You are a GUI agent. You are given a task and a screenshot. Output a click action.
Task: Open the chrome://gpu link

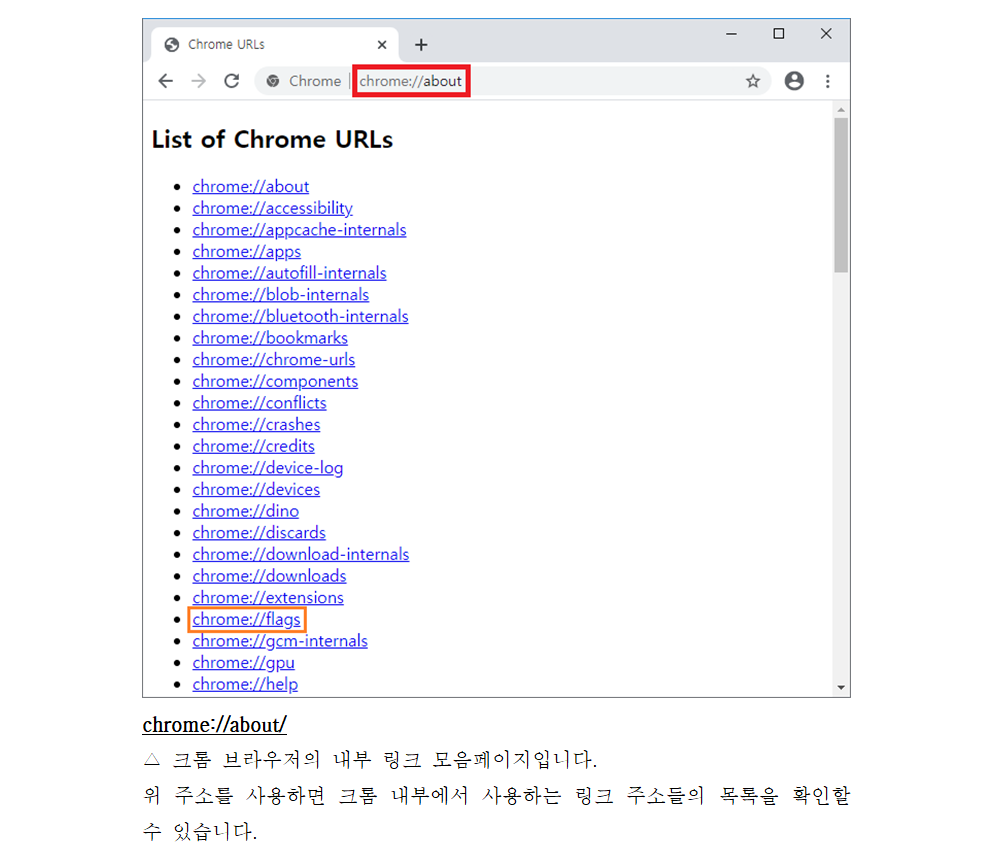click(244, 662)
